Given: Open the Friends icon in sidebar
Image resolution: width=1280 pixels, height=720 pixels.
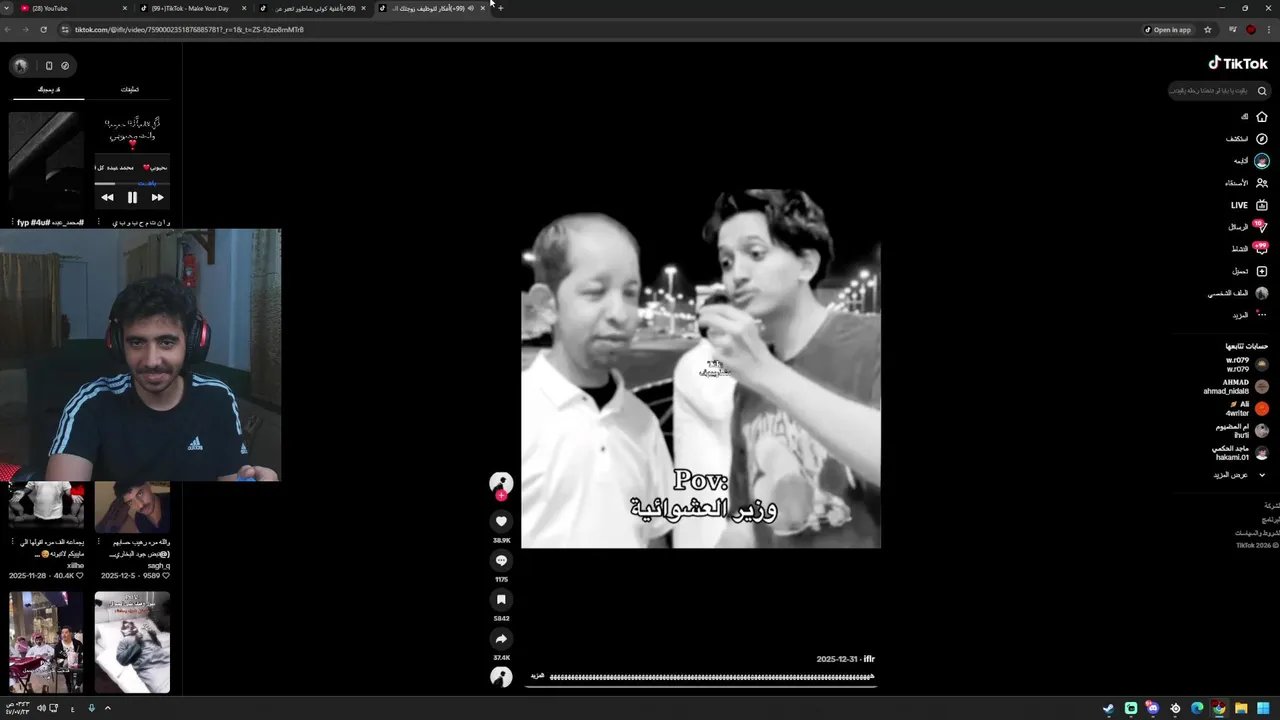Looking at the screenshot, I should [1261, 183].
